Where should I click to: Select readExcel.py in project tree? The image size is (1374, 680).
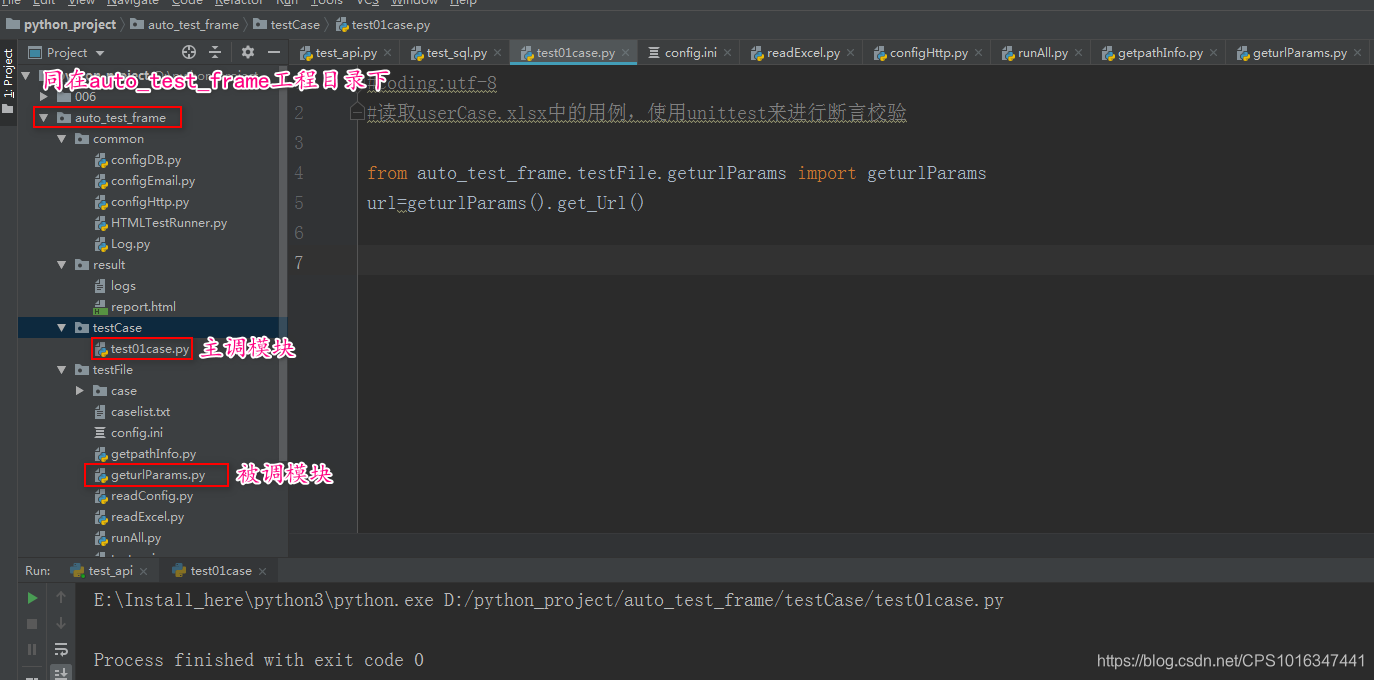[x=147, y=517]
